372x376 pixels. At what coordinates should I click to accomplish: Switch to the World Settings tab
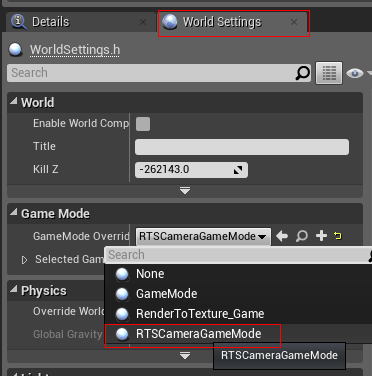233,22
